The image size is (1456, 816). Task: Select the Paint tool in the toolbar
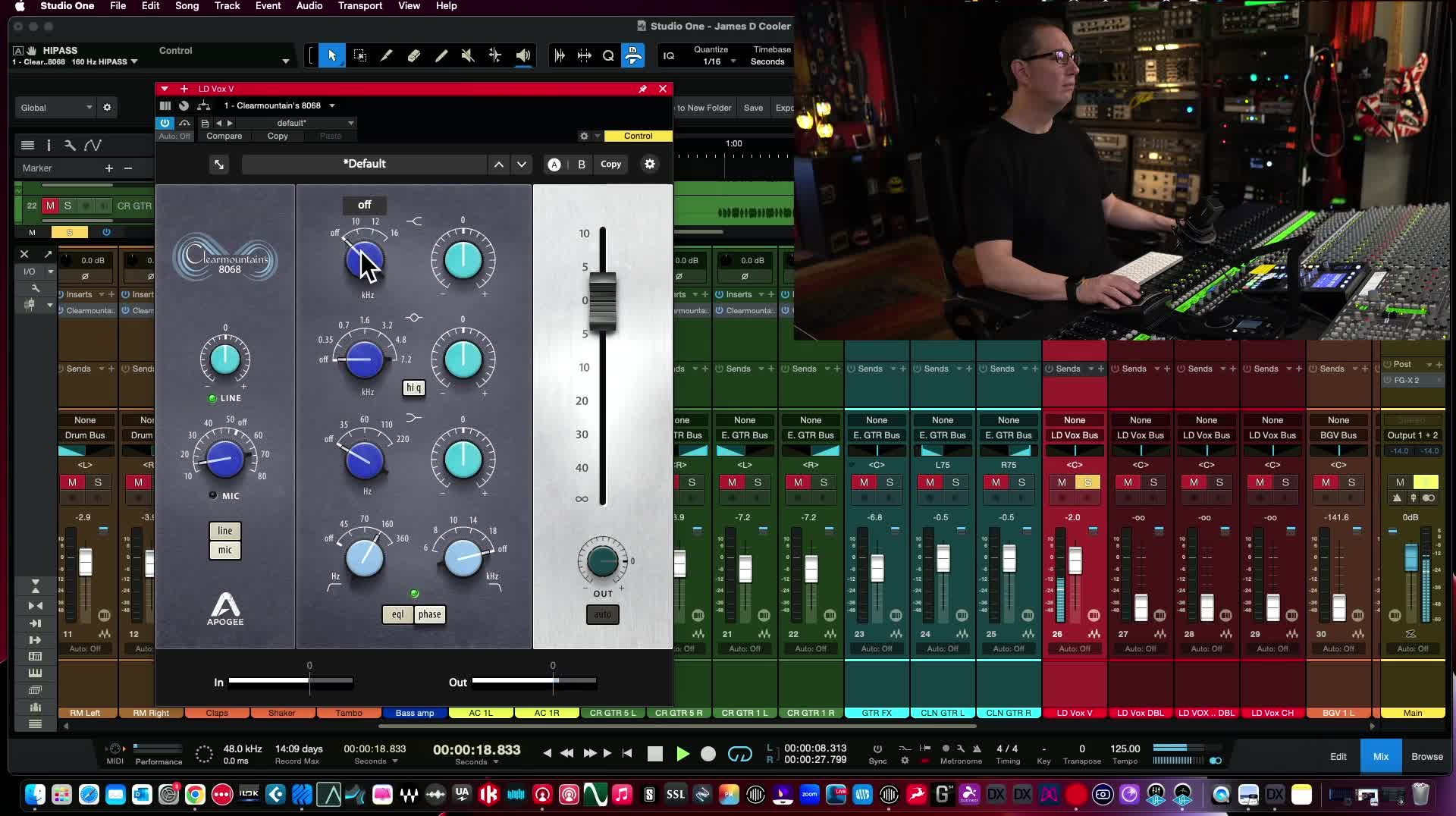point(441,55)
